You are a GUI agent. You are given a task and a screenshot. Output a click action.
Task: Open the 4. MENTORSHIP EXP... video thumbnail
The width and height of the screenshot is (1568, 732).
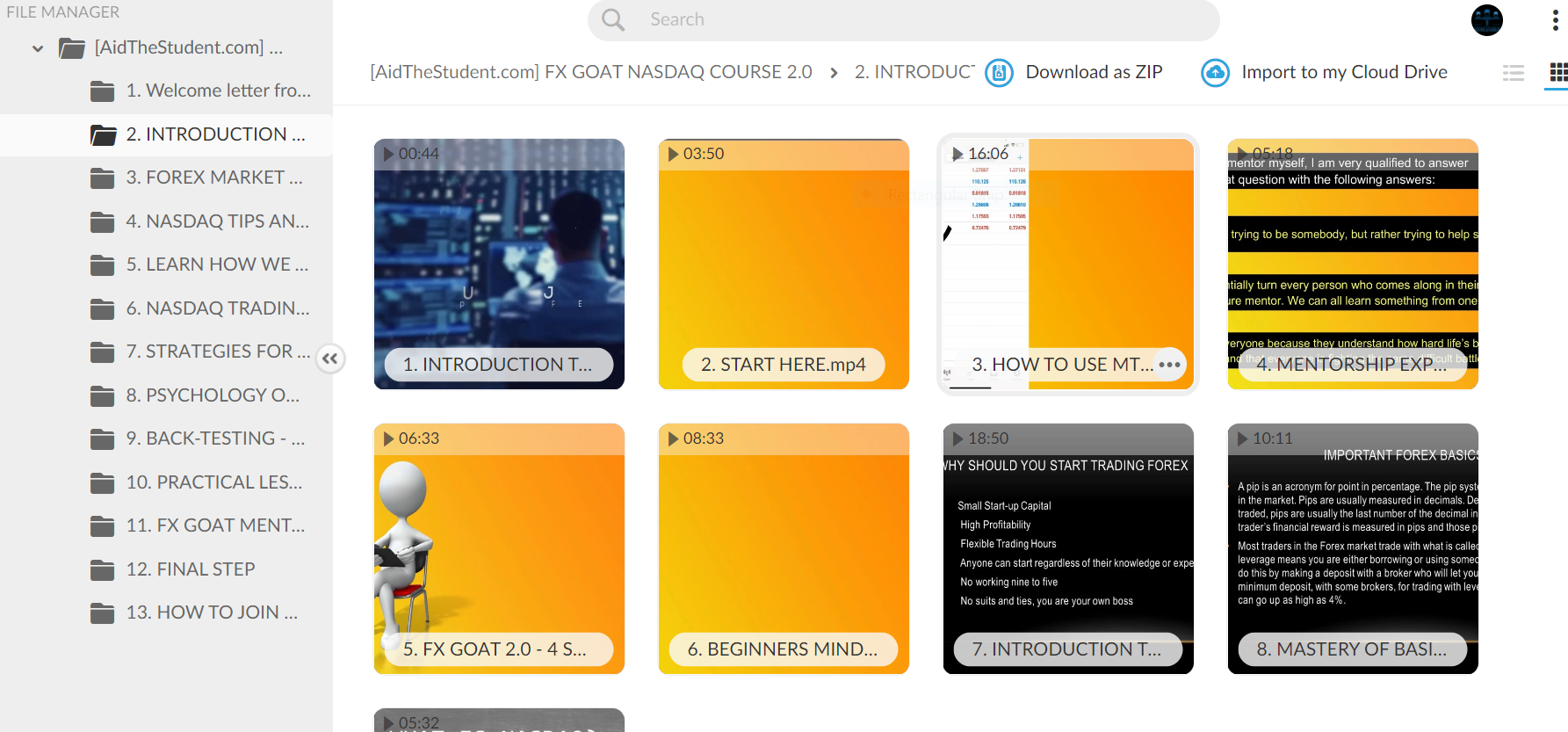(x=1353, y=264)
